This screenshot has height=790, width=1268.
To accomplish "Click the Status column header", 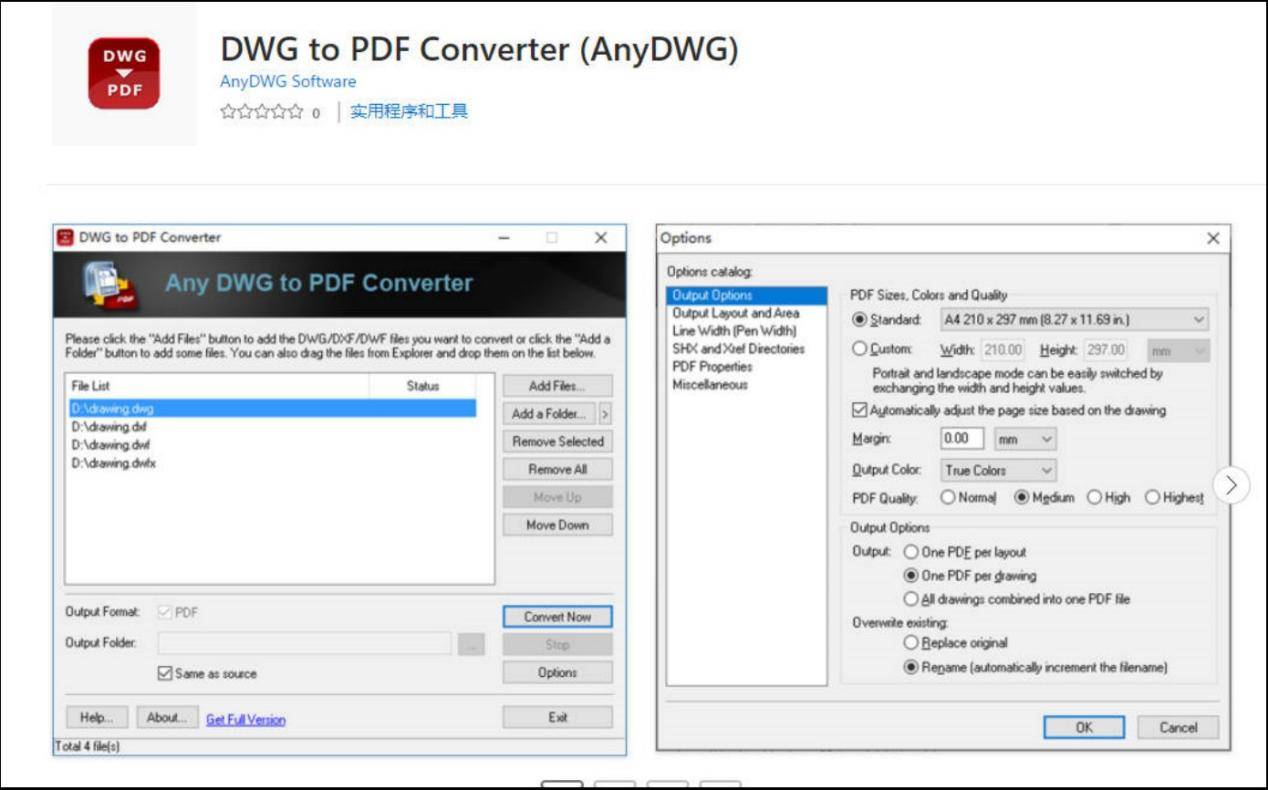I will tap(423, 386).
